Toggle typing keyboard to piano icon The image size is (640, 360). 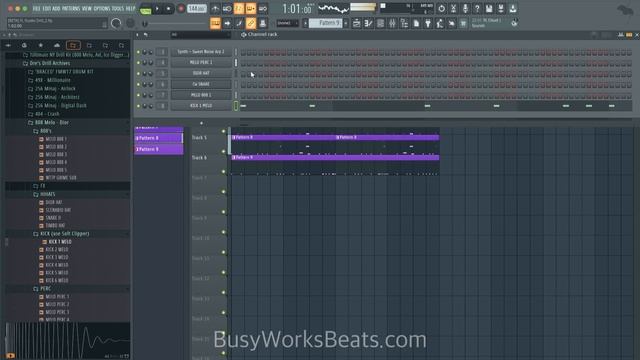point(215,23)
